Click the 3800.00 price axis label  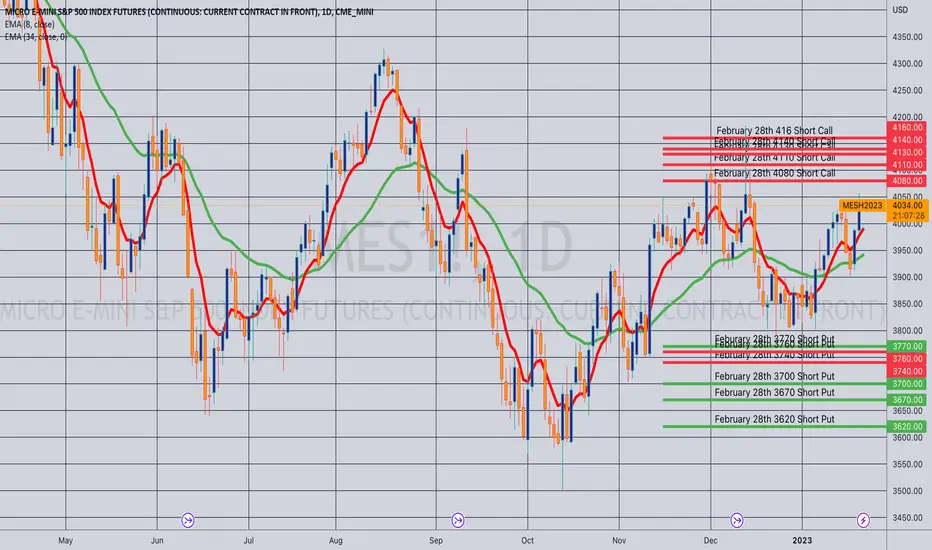point(908,331)
